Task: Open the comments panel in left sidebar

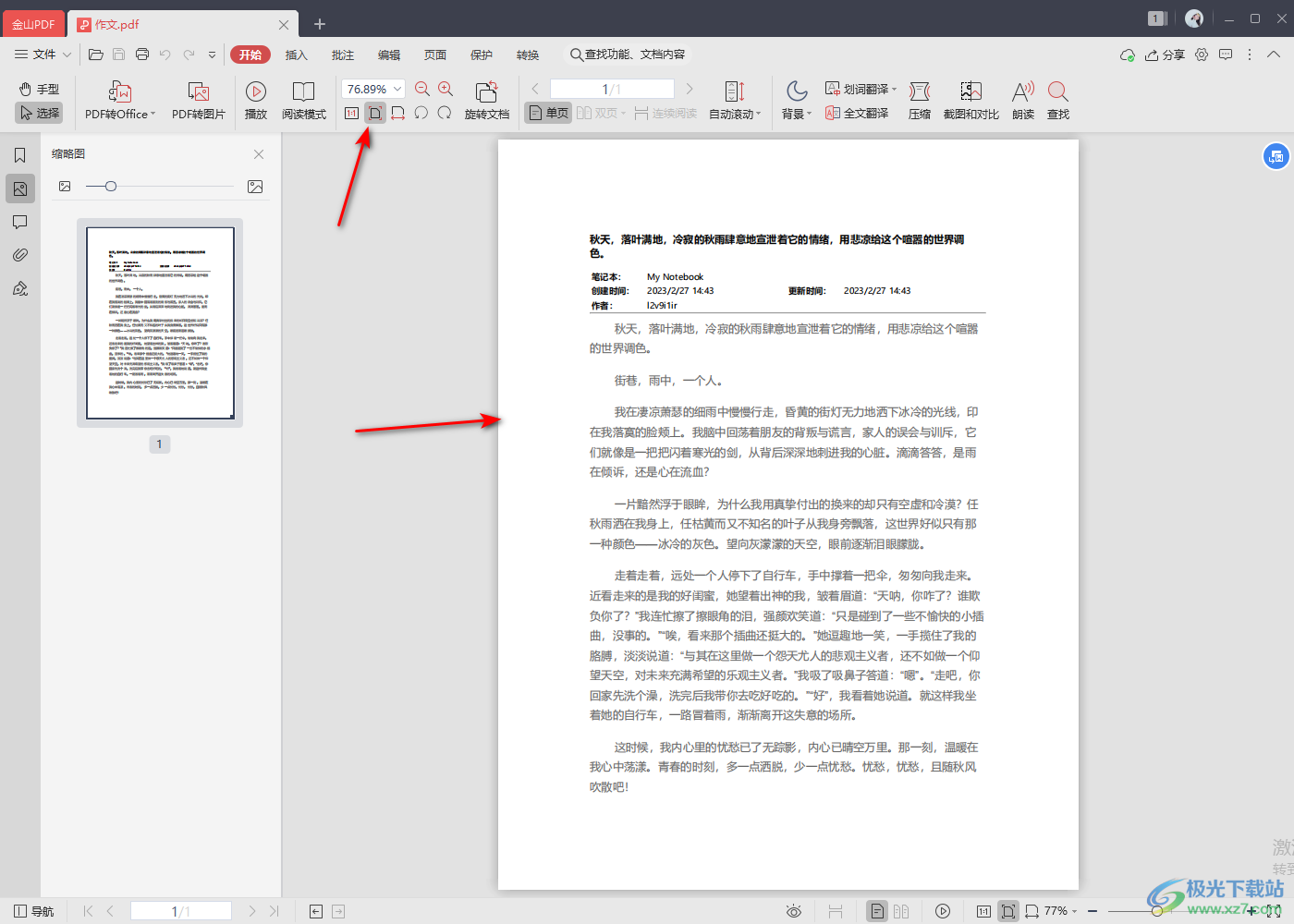Action: 20,222
